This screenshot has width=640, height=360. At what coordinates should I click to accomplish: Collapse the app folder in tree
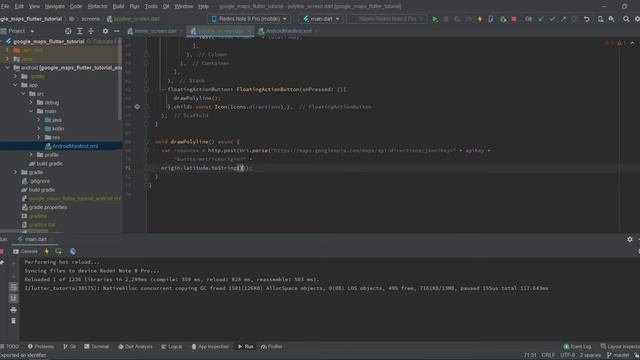click(16, 85)
